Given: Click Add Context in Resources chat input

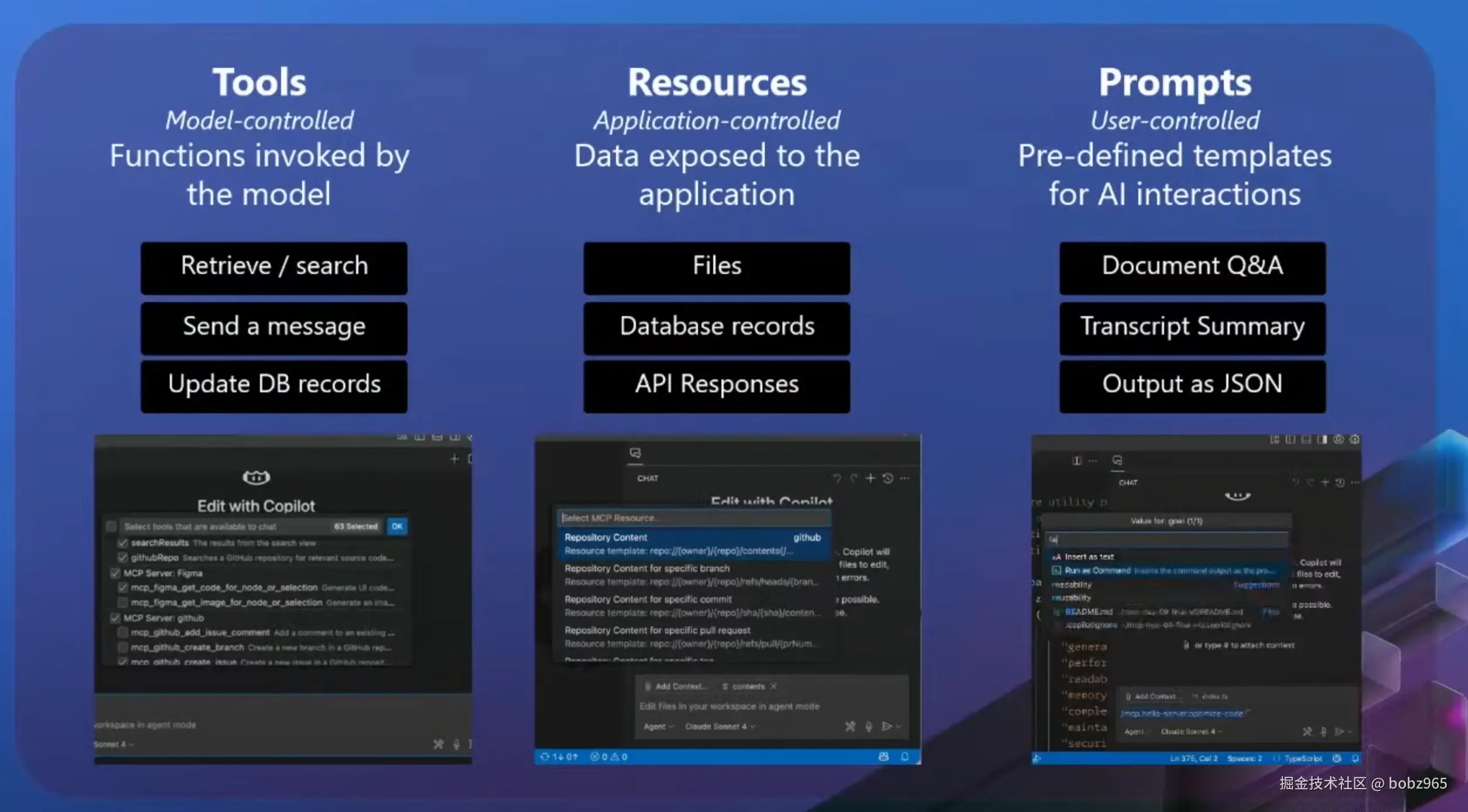Looking at the screenshot, I should [676, 686].
